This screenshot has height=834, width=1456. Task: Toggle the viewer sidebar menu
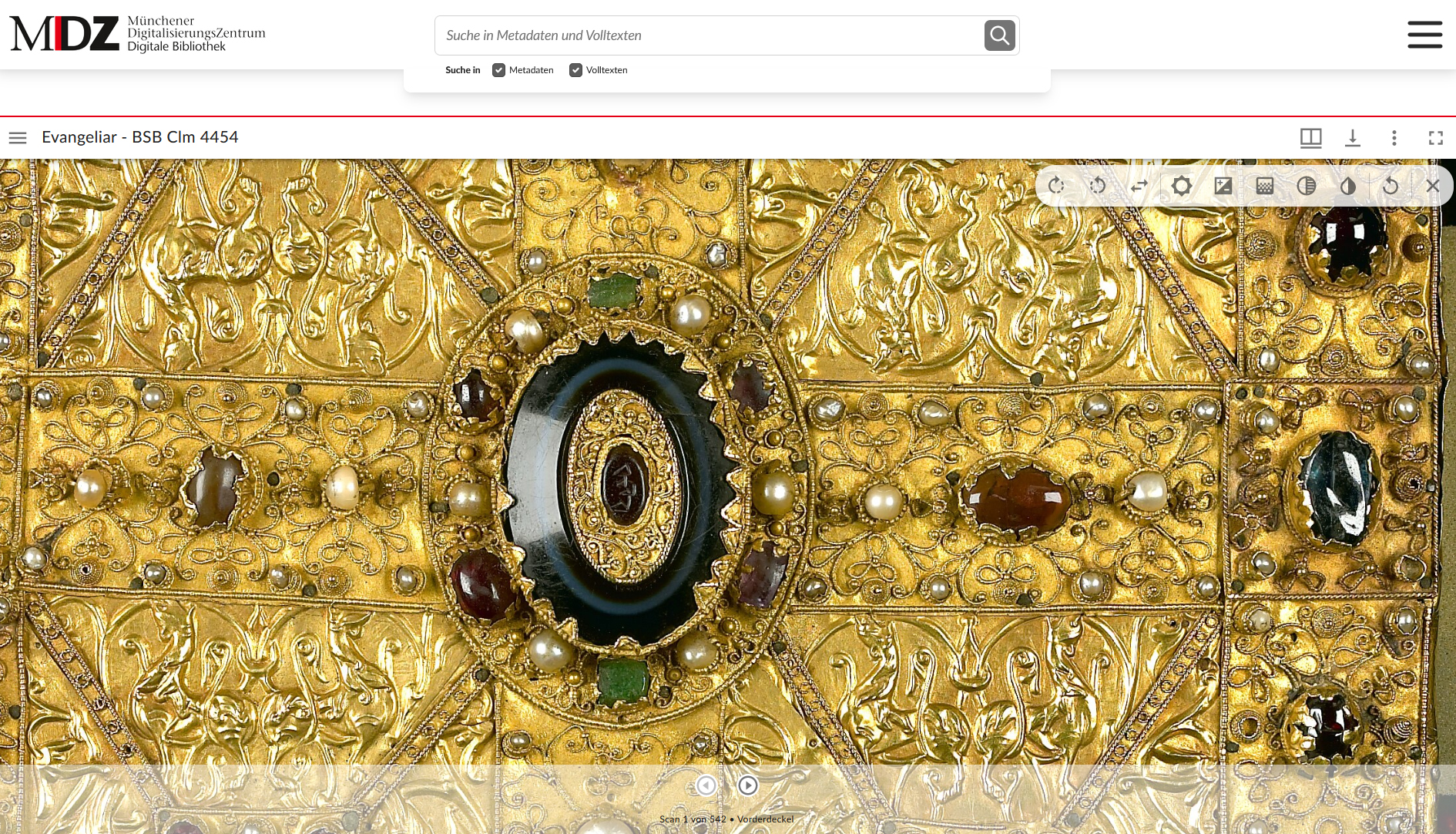click(x=18, y=138)
